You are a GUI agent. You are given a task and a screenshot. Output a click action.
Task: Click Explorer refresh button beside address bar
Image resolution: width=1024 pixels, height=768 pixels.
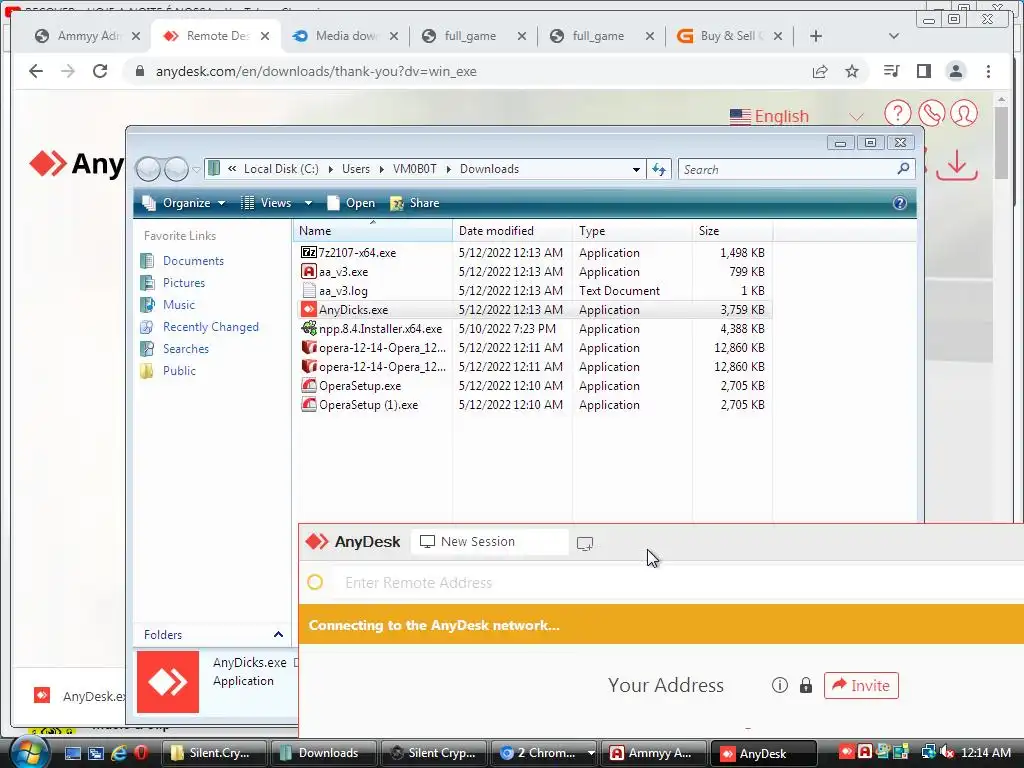[659, 169]
